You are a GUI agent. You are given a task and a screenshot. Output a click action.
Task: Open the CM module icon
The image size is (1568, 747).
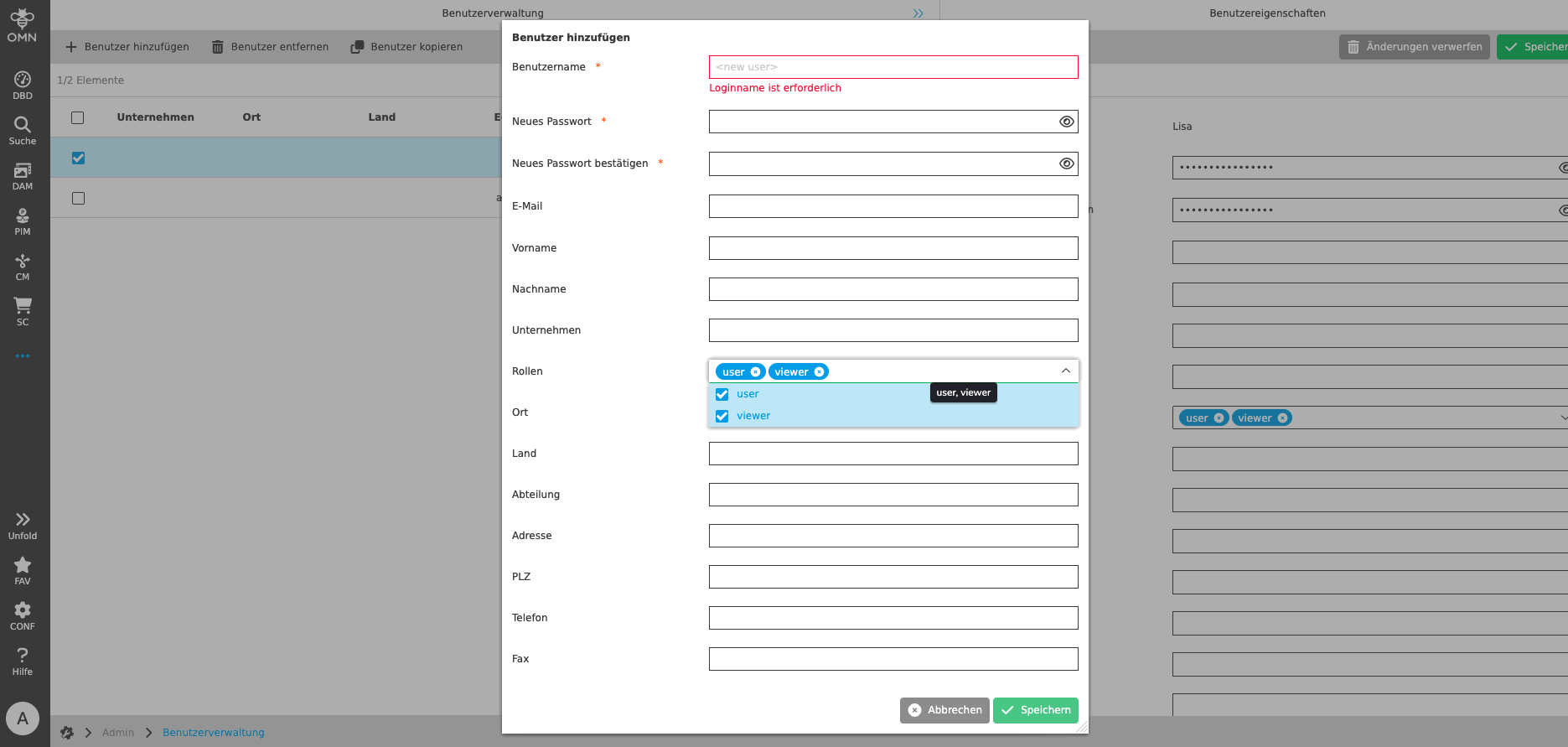[23, 266]
